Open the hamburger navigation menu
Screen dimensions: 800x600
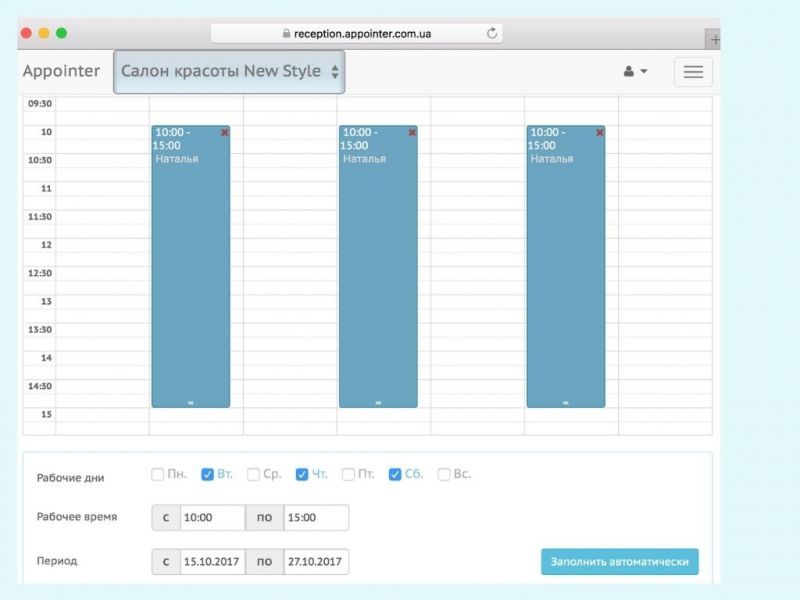tap(693, 72)
